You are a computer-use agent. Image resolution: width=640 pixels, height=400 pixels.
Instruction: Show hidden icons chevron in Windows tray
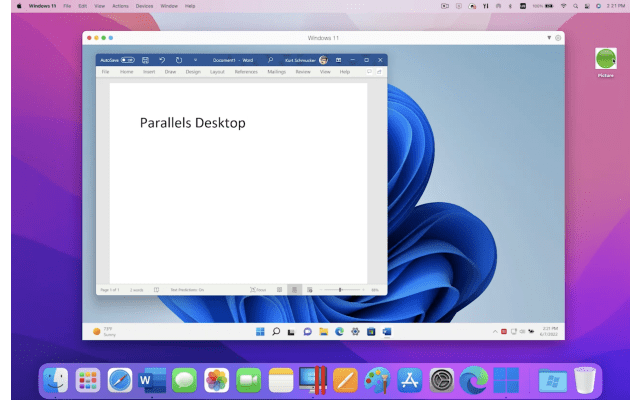(x=495, y=331)
